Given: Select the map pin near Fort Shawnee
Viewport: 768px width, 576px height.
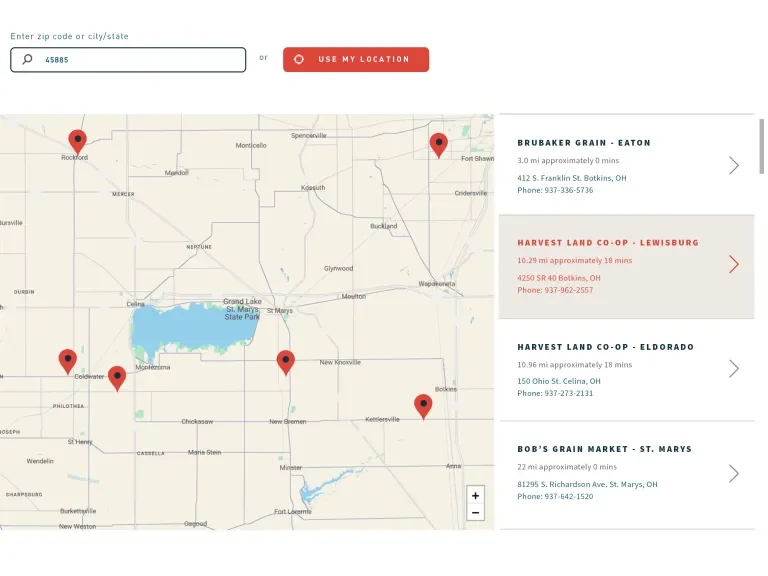Looking at the screenshot, I should (x=438, y=145).
